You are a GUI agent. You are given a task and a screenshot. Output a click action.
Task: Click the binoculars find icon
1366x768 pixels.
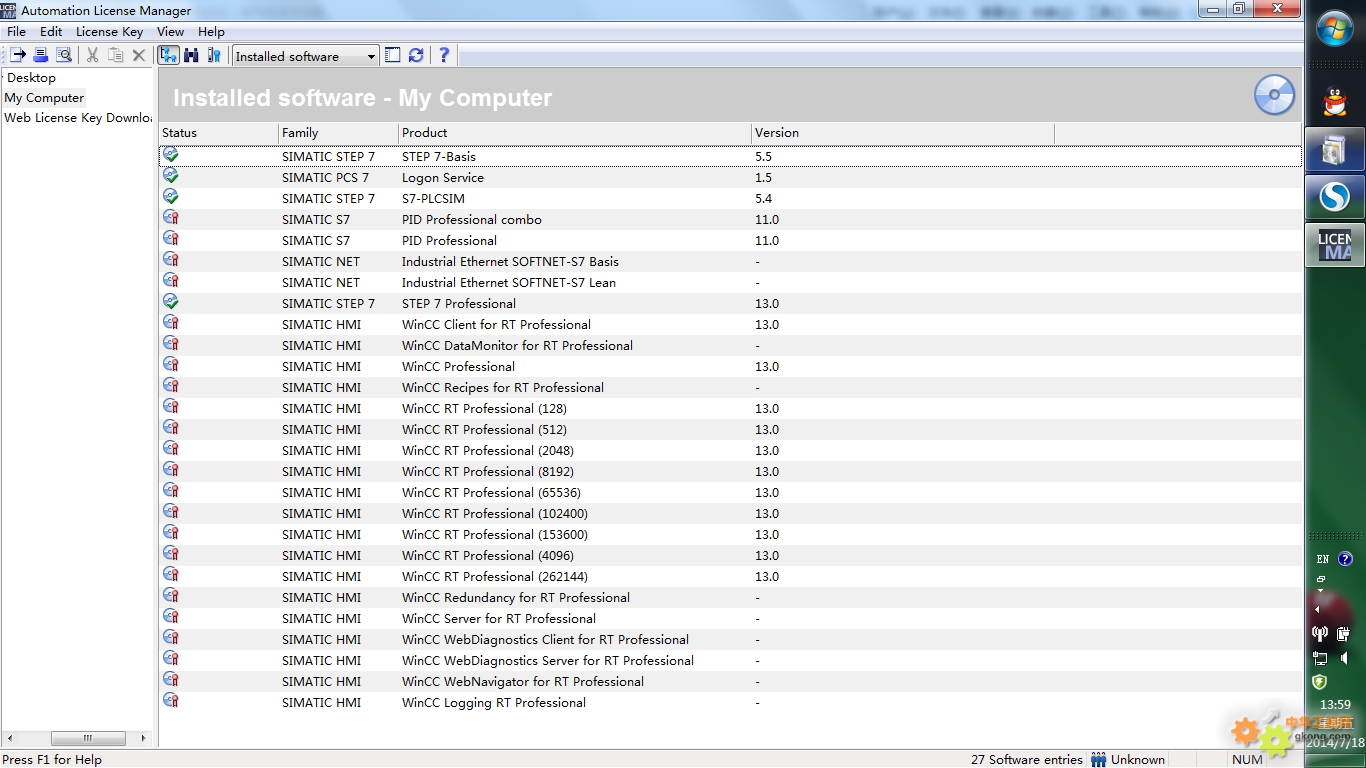coord(191,56)
